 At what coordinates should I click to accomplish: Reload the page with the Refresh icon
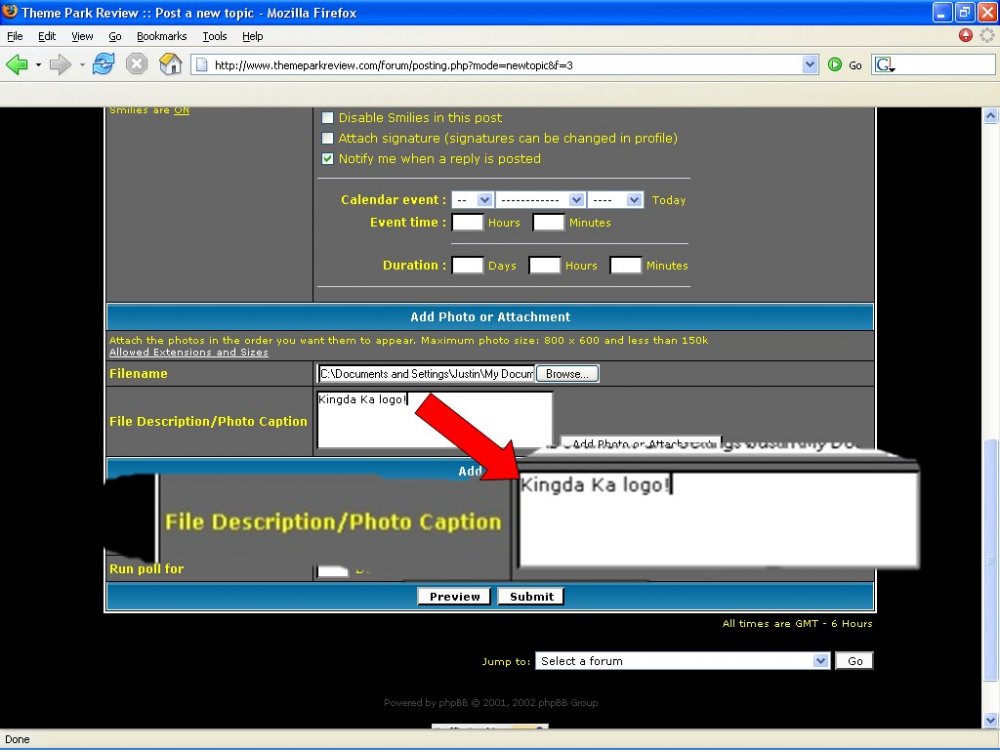[x=103, y=65]
